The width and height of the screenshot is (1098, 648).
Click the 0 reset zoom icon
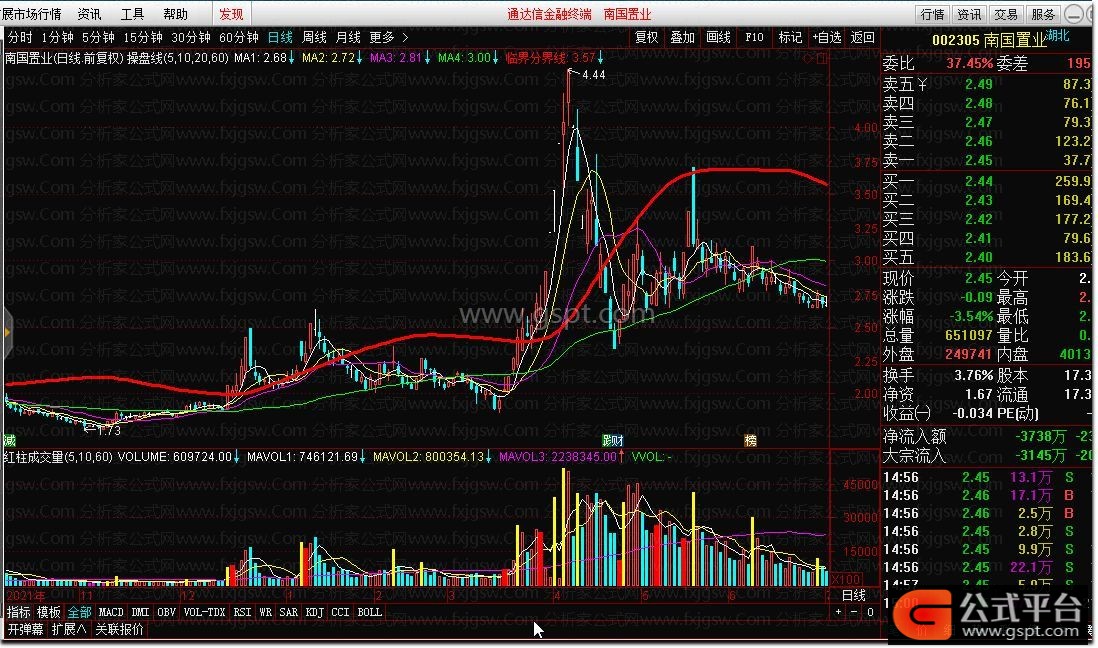click(x=870, y=612)
